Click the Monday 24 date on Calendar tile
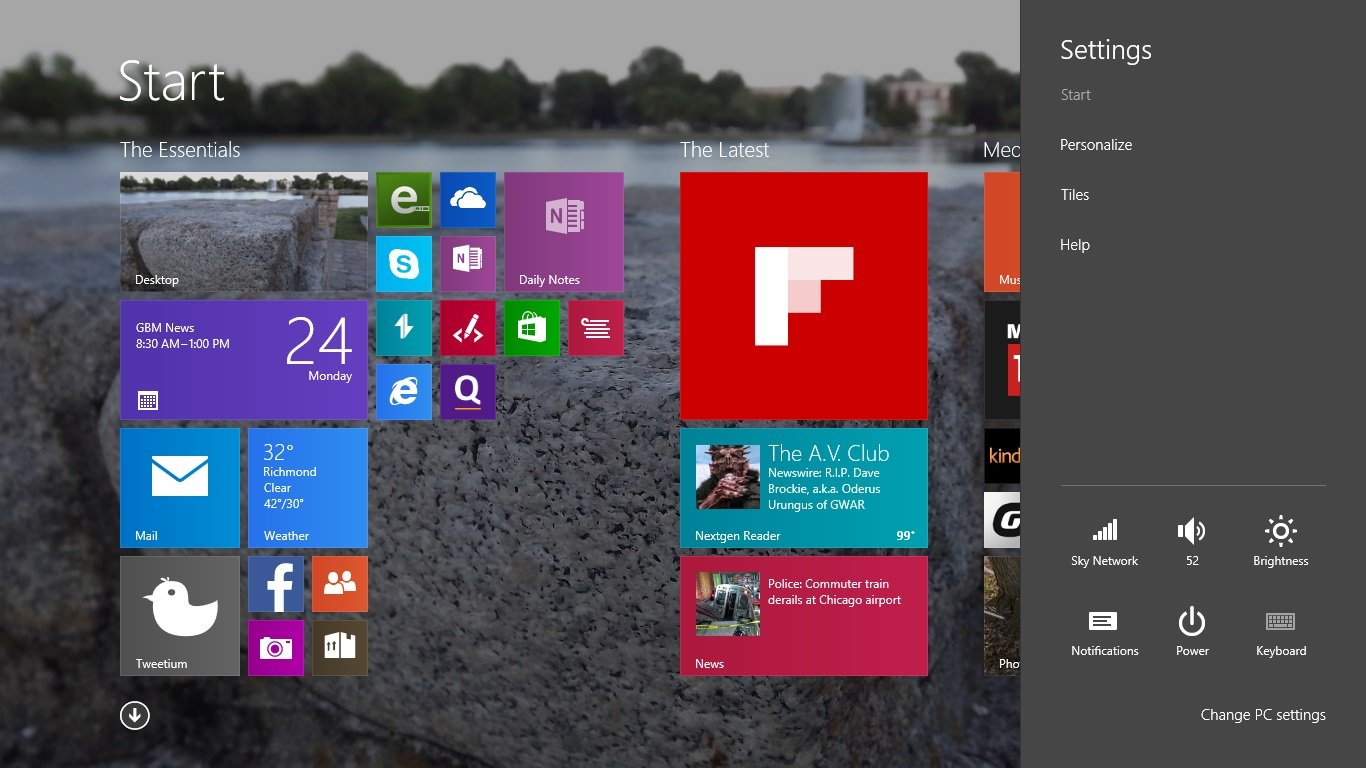Image resolution: width=1366 pixels, height=768 pixels. coord(320,350)
